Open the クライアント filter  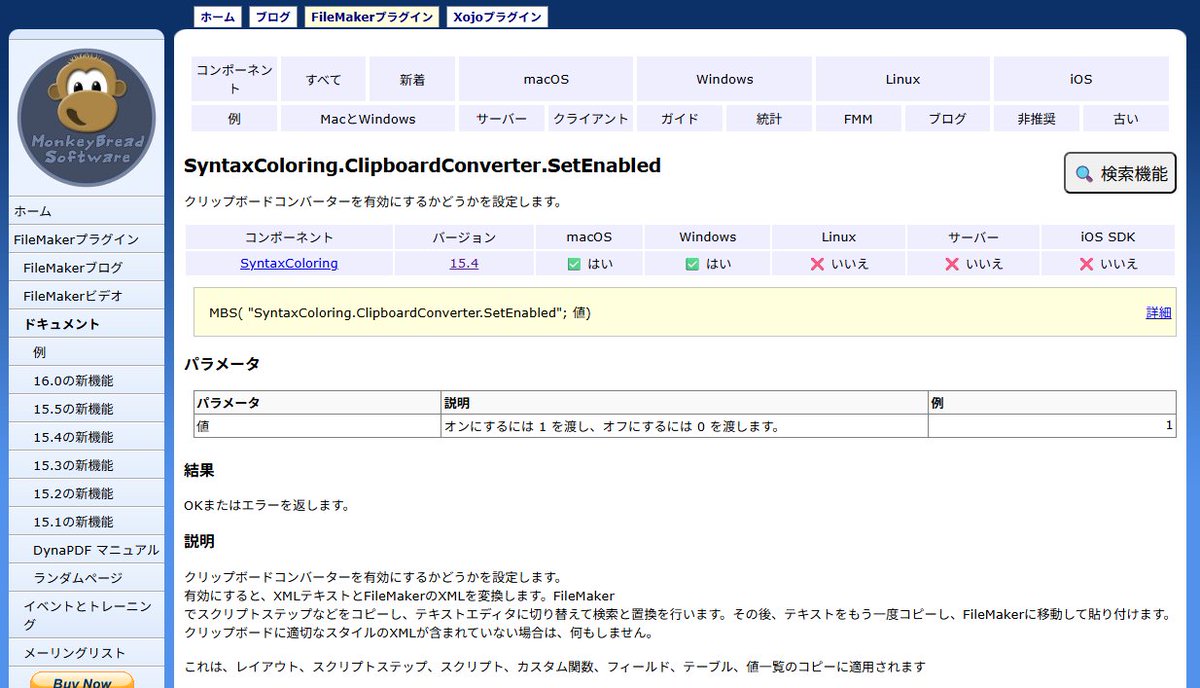pos(591,119)
